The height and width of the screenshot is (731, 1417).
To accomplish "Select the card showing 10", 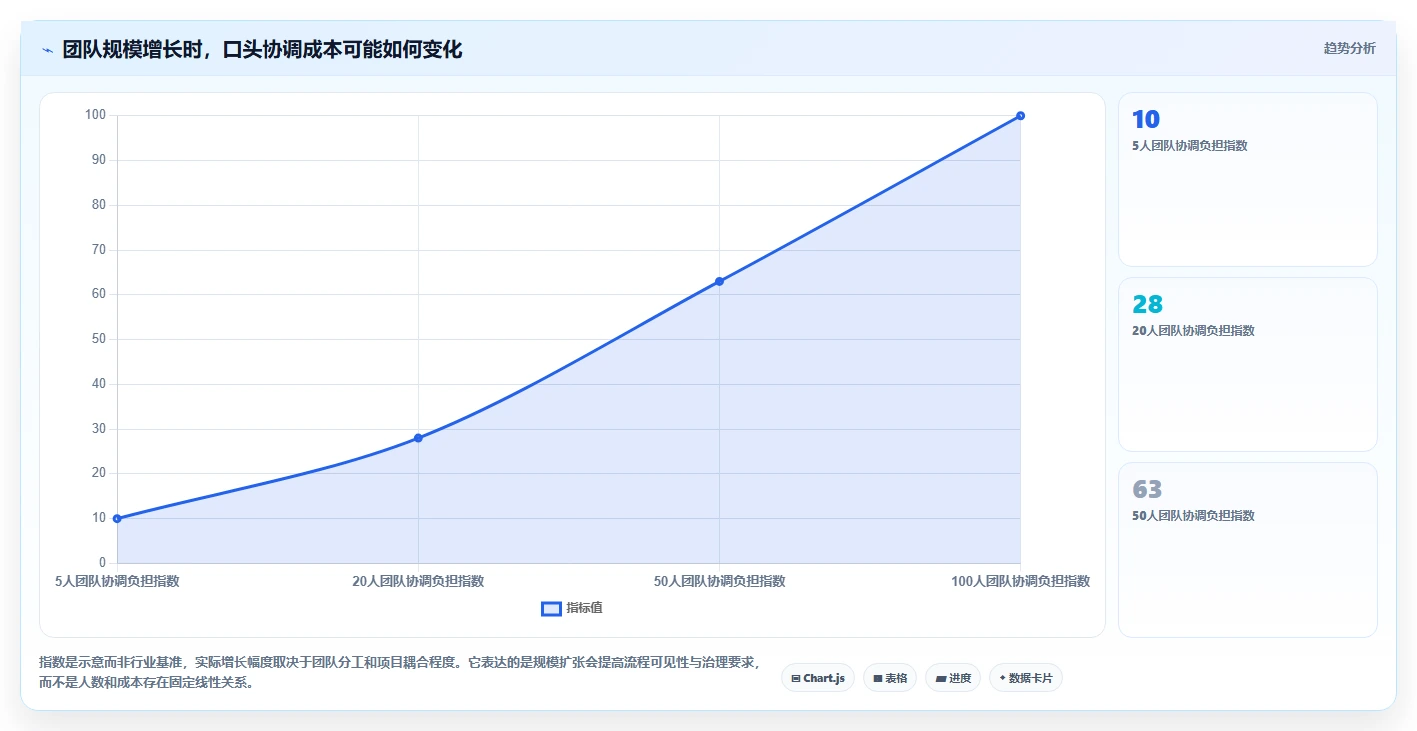I will [1247, 180].
